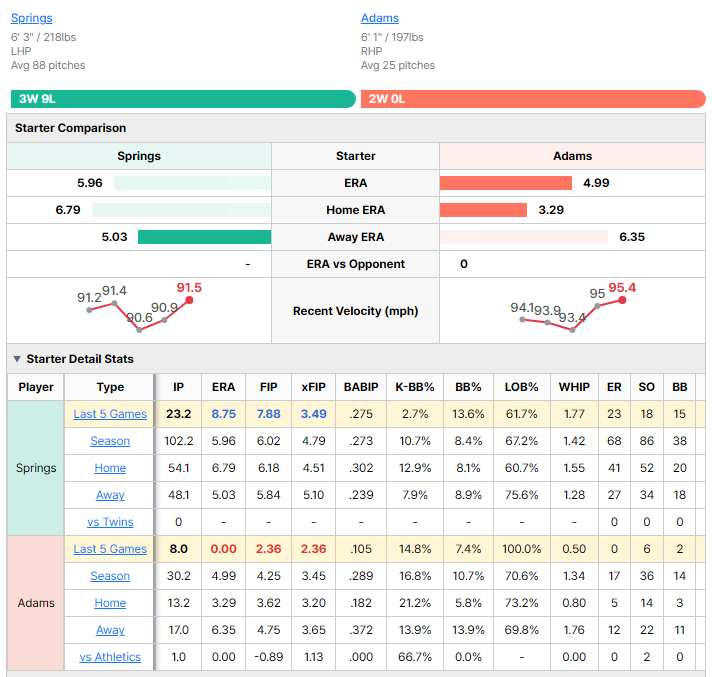This screenshot has height=677, width=712.
Task: Click Springs' 6.79 Home ERA comparison value
Action: point(68,210)
